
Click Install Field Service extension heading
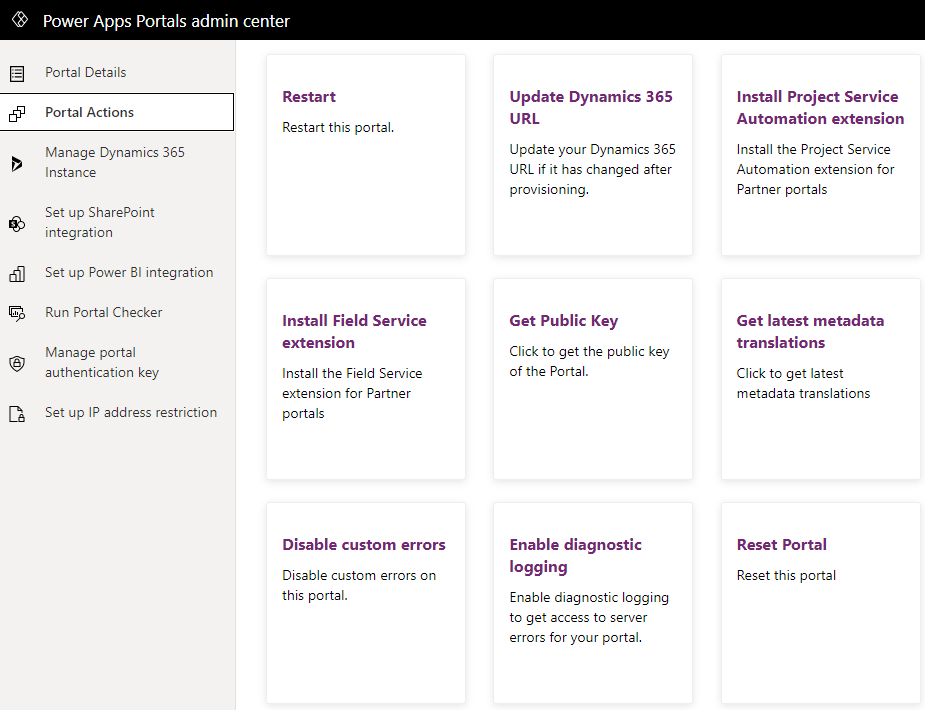[x=354, y=331]
